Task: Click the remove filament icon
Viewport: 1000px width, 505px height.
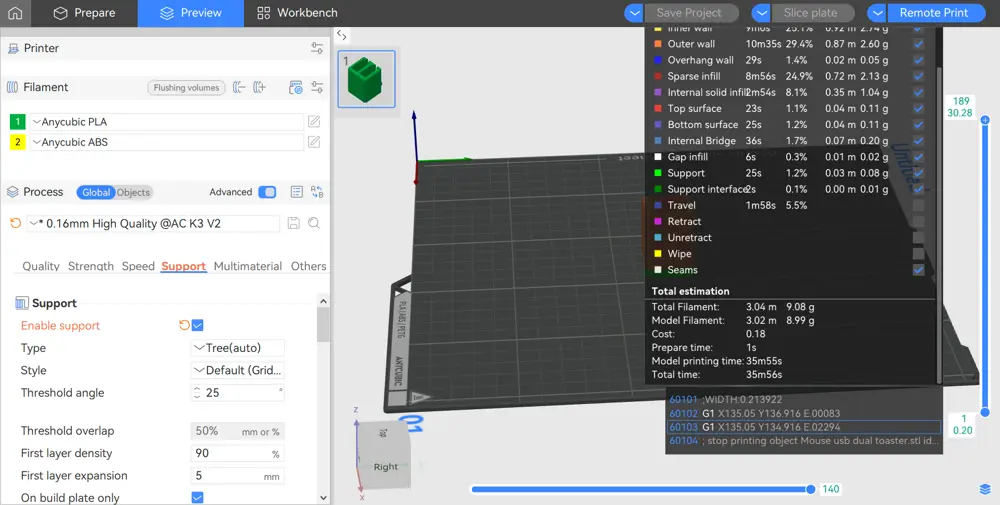Action: pyautogui.click(x=239, y=87)
